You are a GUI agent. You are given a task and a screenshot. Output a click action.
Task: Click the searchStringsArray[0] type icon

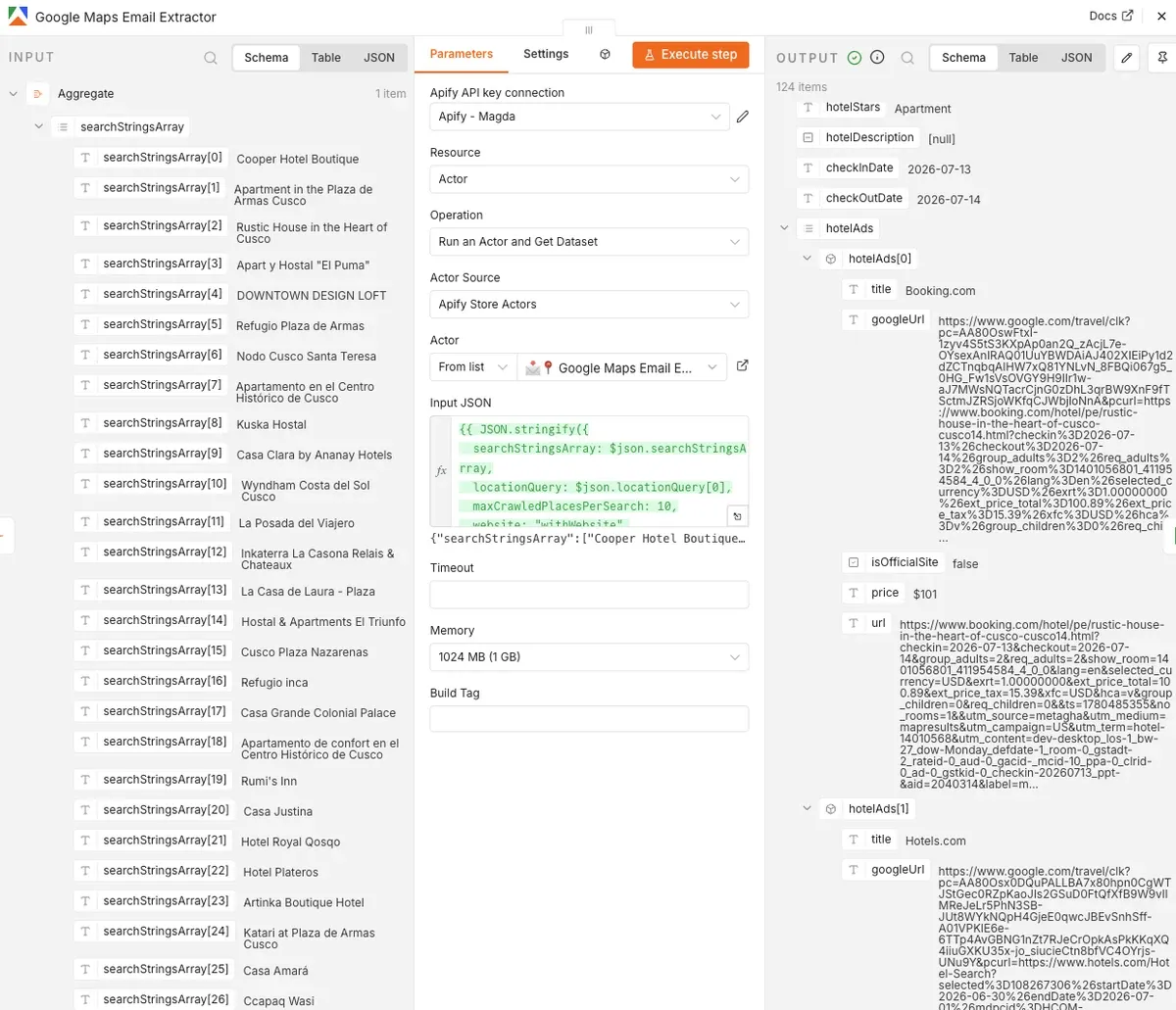[x=85, y=158]
